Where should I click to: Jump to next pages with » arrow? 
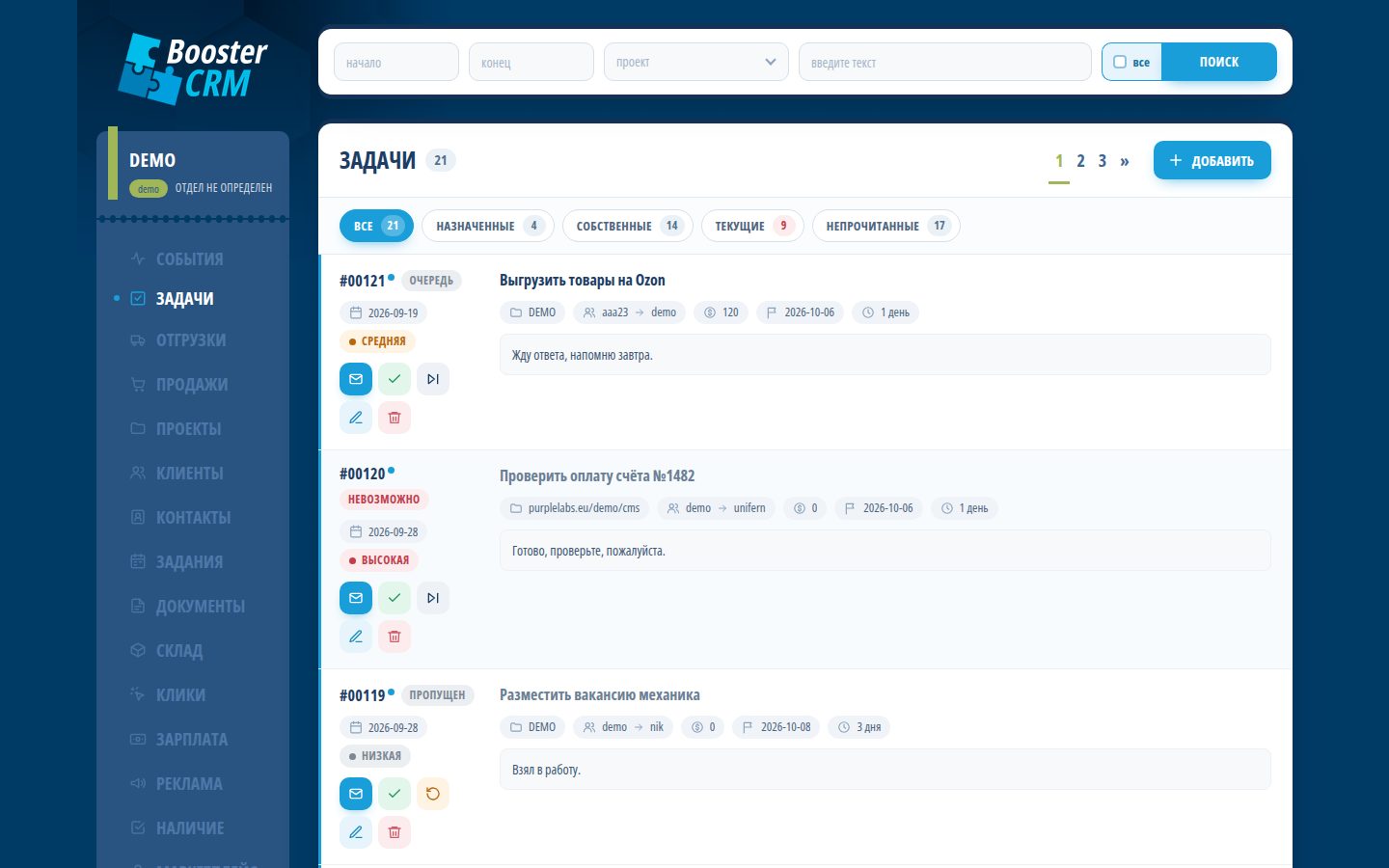1125,161
